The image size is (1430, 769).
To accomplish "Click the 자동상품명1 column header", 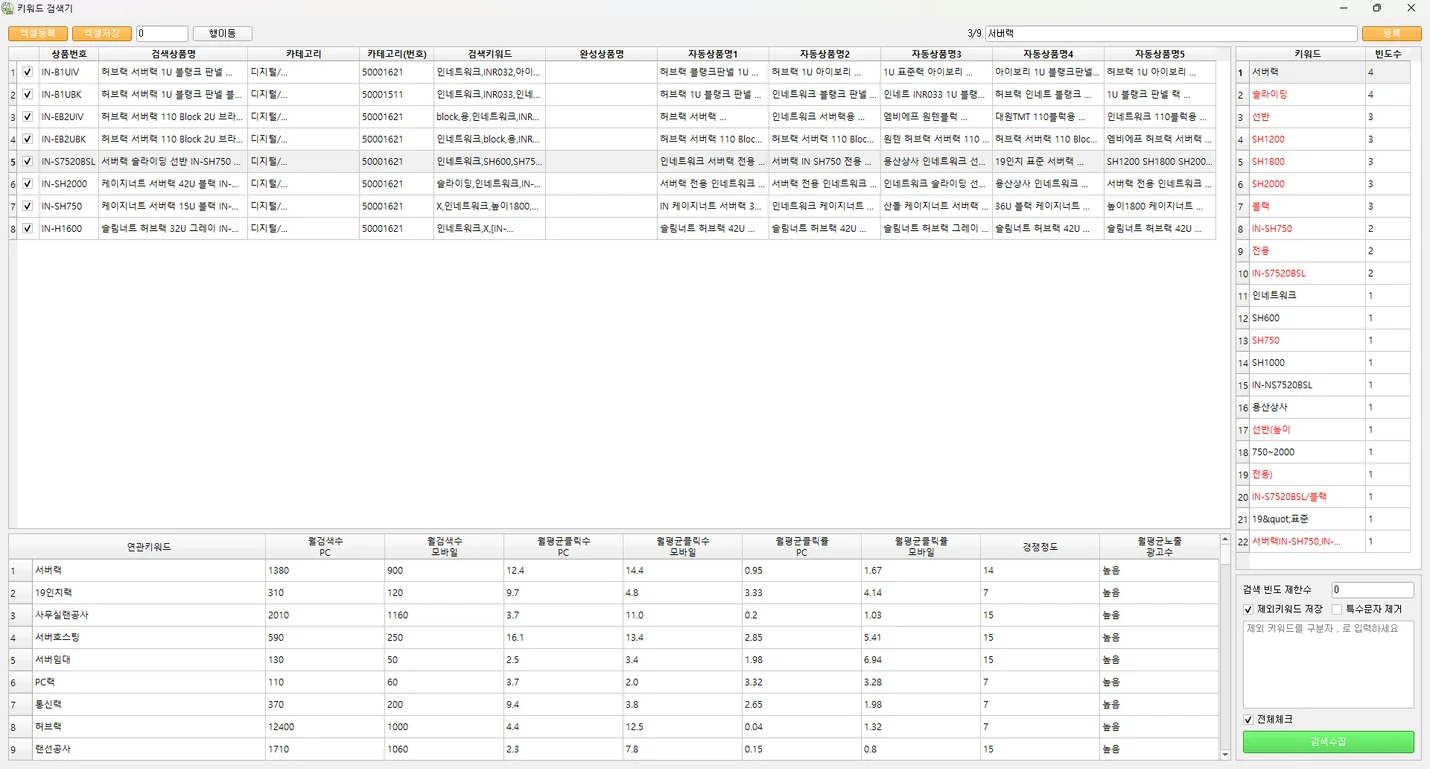I will (713, 54).
